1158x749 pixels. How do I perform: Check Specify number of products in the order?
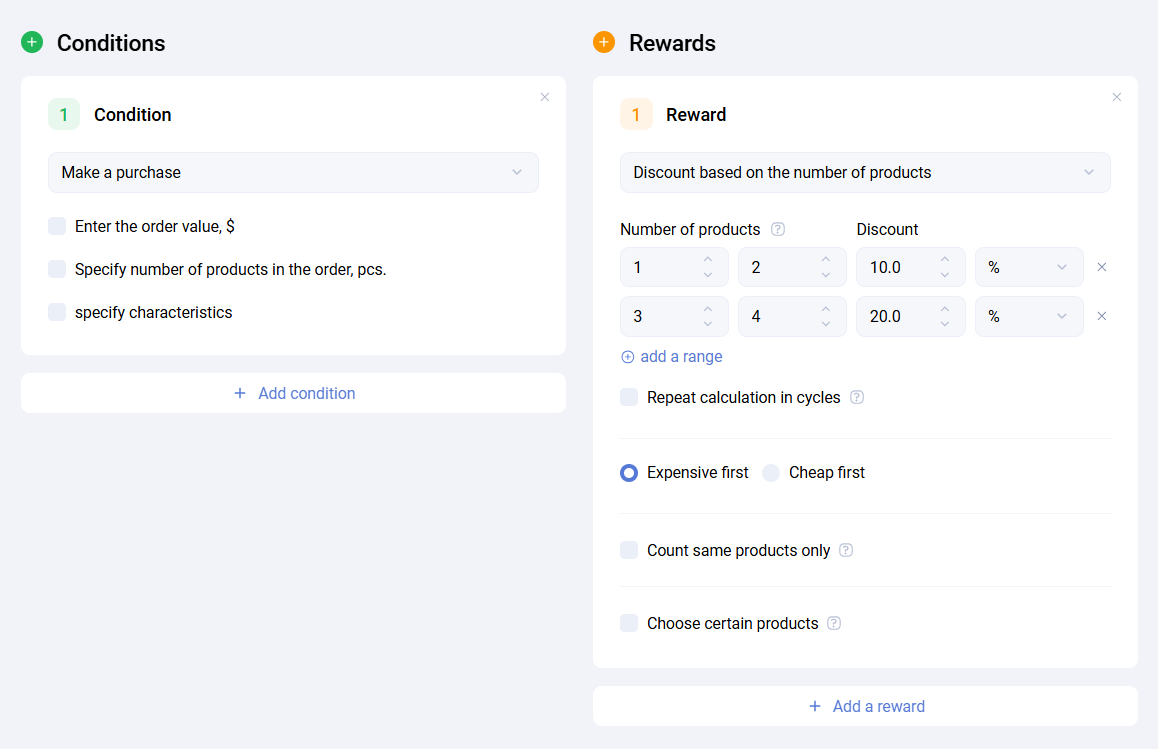coord(57,269)
